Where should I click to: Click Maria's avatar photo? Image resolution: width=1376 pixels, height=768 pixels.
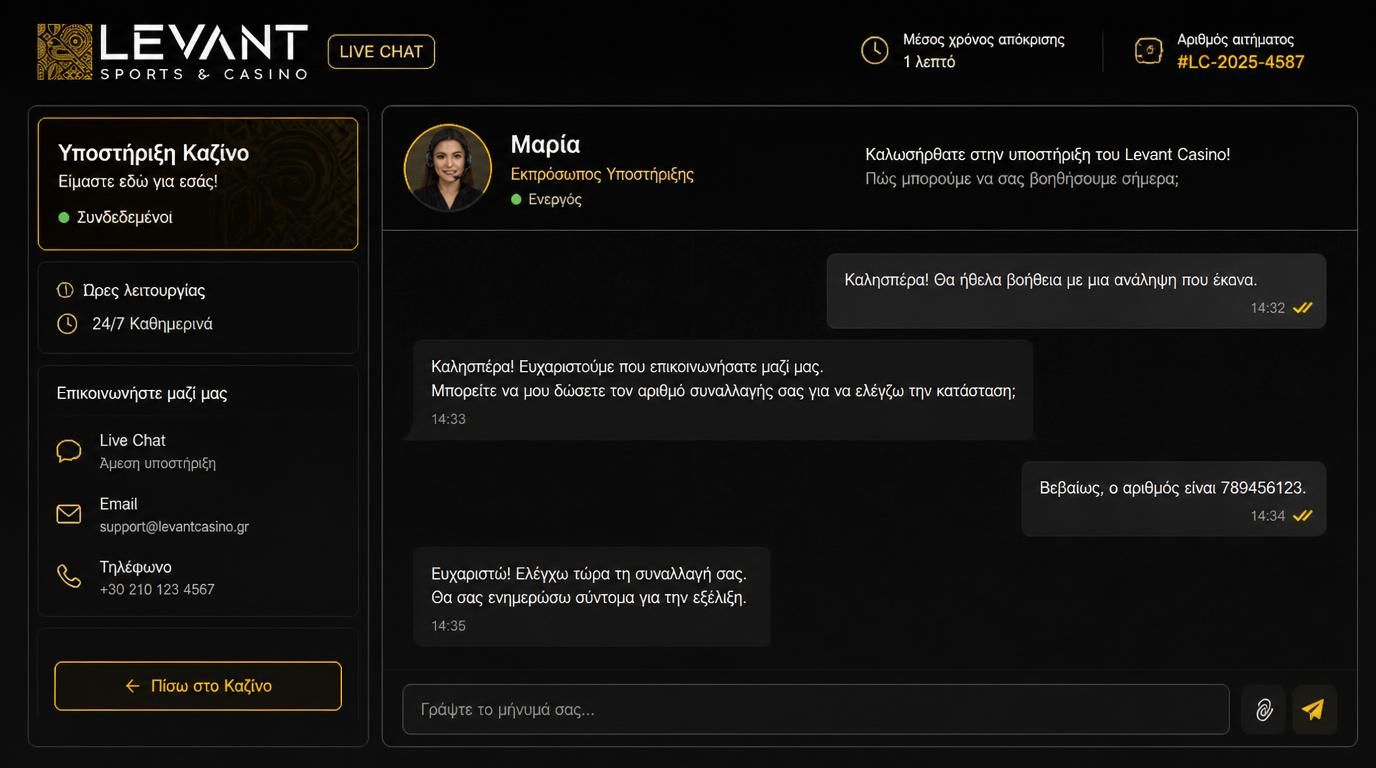coord(448,168)
